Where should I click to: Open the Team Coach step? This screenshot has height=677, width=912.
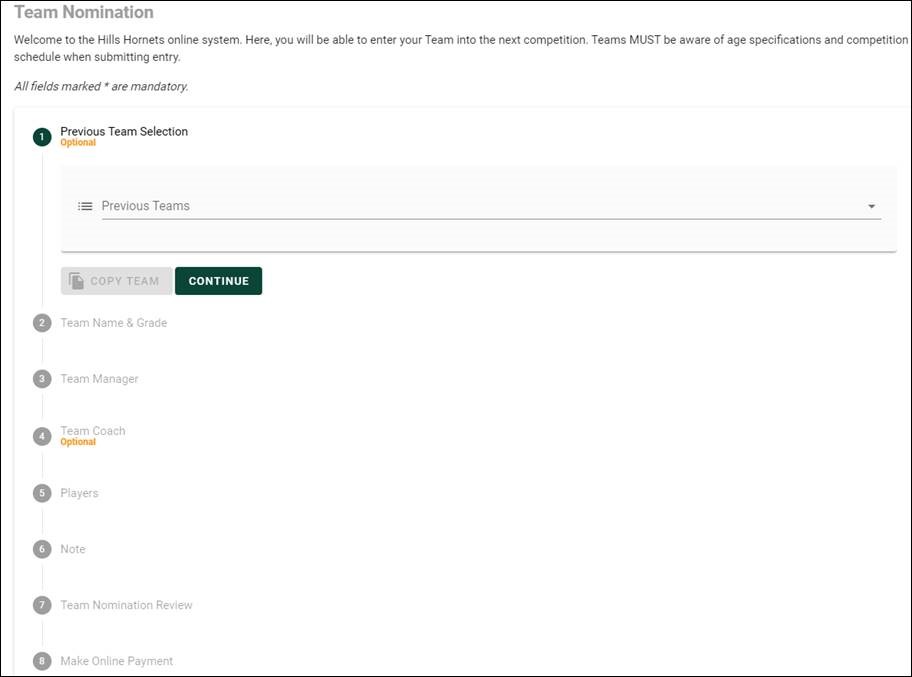pos(93,431)
